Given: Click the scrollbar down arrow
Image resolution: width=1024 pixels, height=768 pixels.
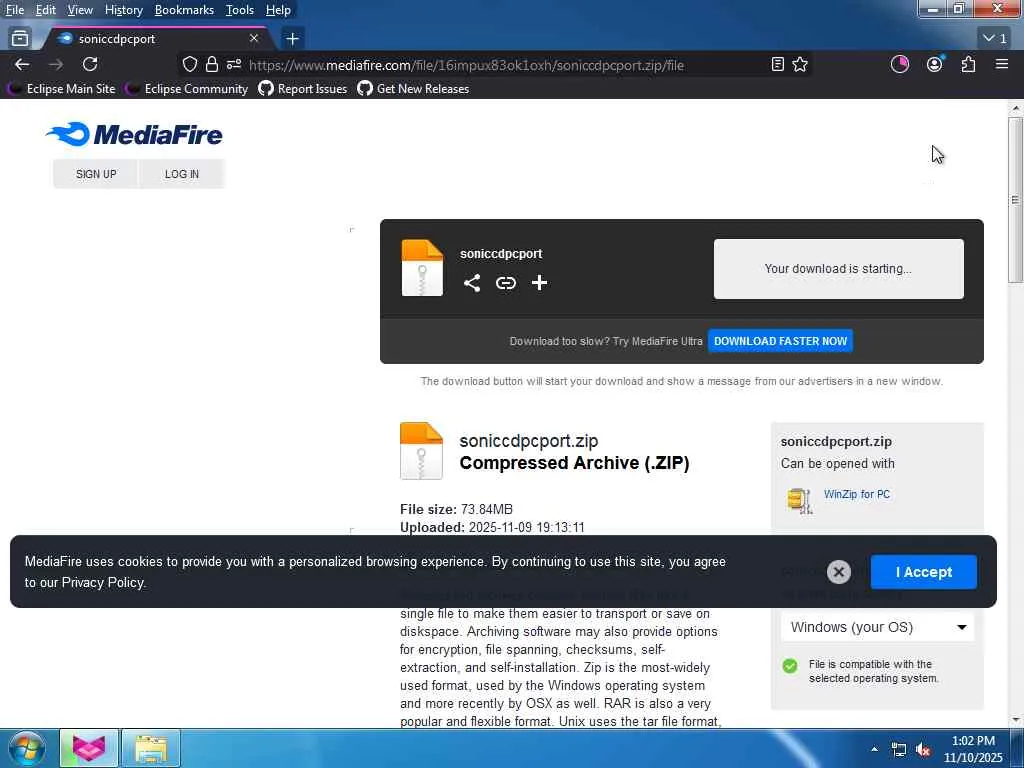Looking at the screenshot, I should point(1015,720).
